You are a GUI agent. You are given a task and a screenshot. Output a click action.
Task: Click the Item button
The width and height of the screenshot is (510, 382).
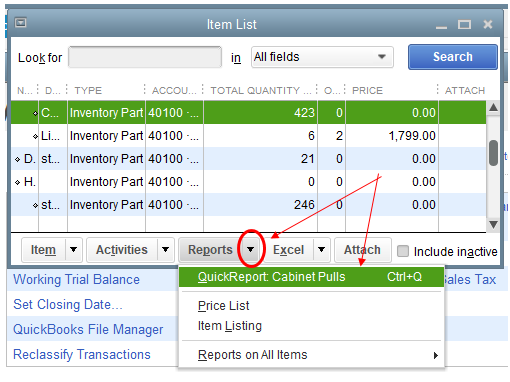(43, 250)
